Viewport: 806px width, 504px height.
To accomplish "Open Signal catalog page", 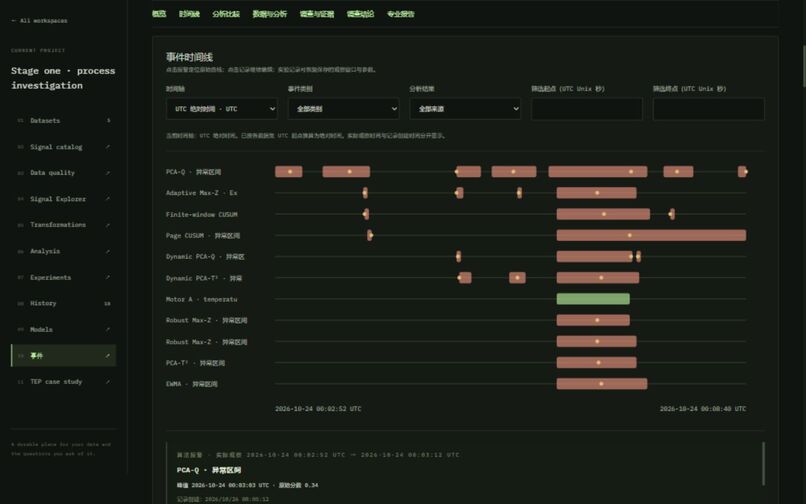I will [64, 147].
